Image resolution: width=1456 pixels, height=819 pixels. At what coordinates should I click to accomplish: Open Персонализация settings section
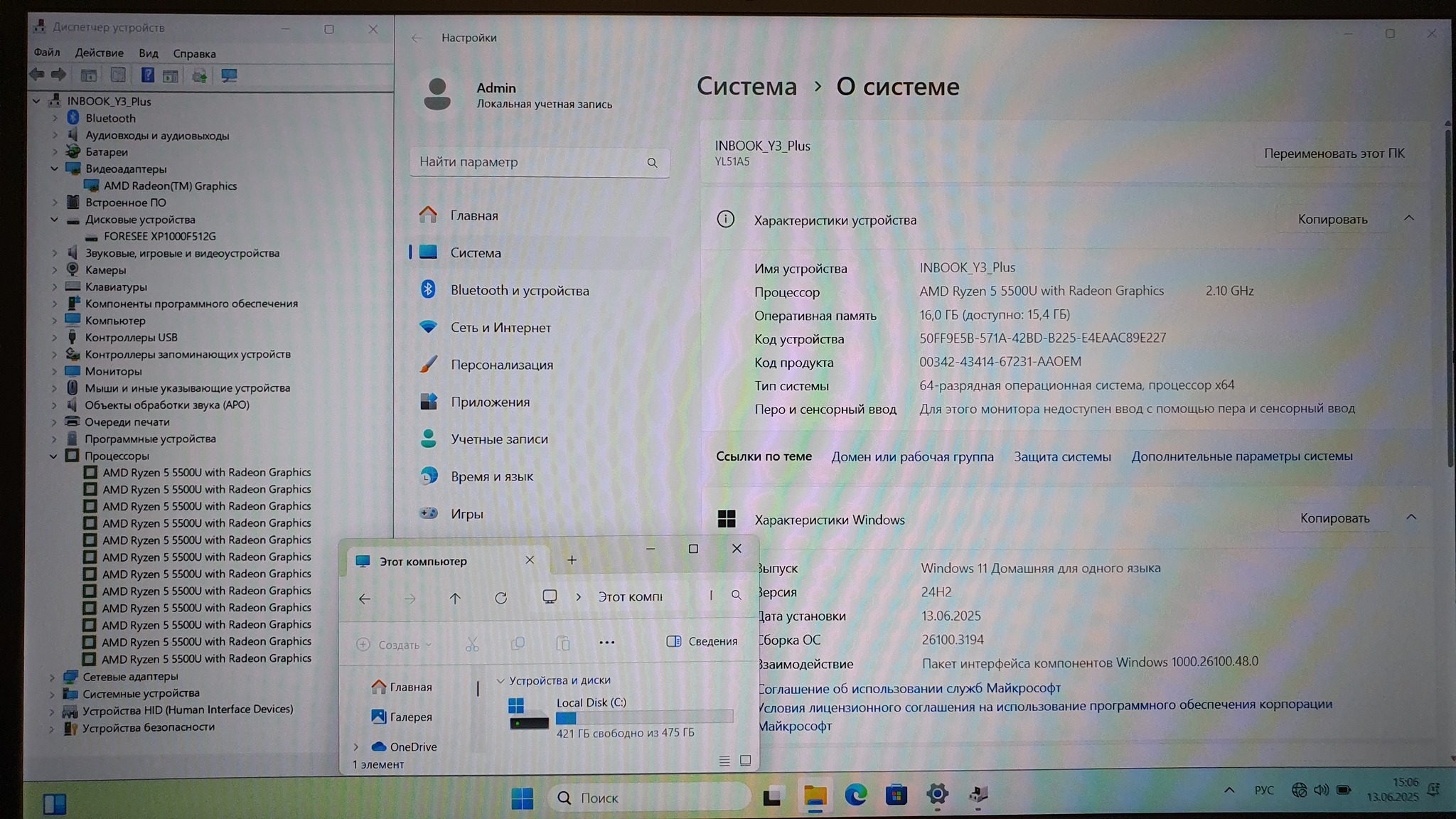[x=501, y=365]
